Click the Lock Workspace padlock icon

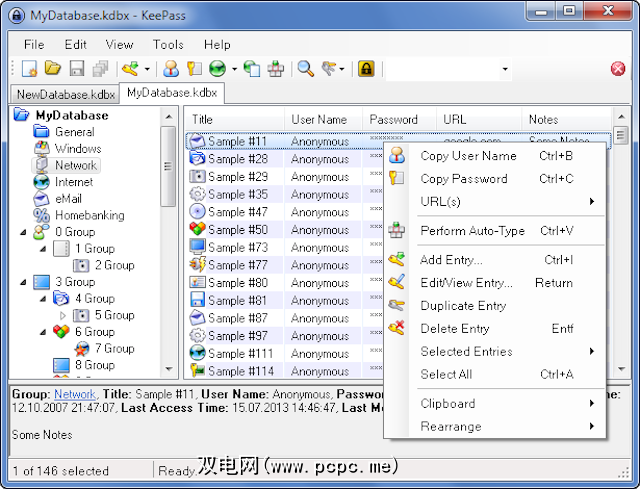(366, 69)
